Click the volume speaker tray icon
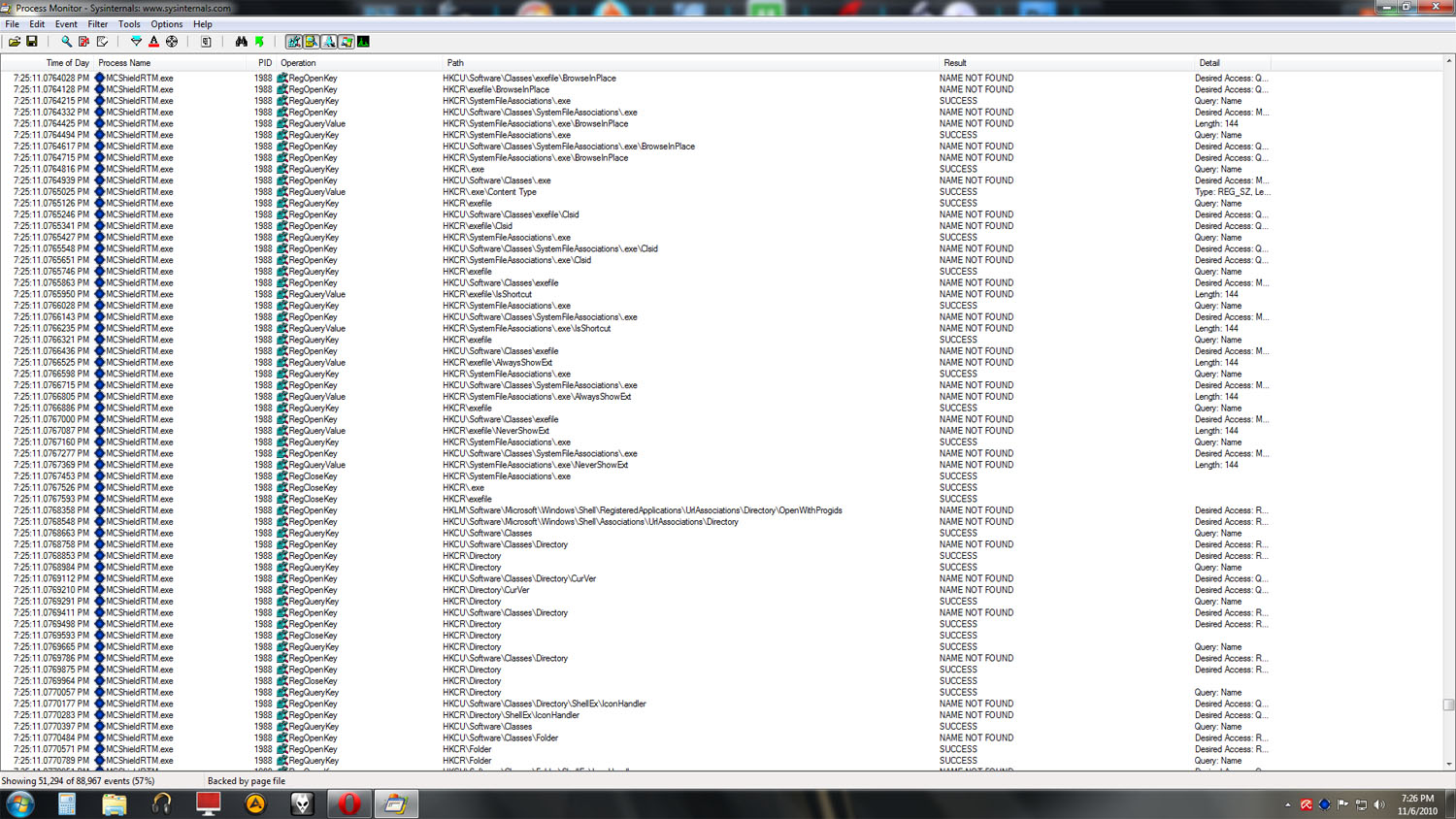Image resolution: width=1456 pixels, height=819 pixels. point(1379,804)
